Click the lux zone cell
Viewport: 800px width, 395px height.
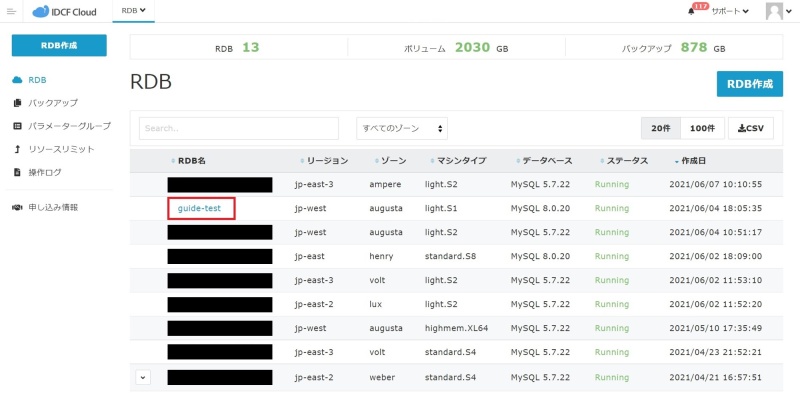(376, 304)
